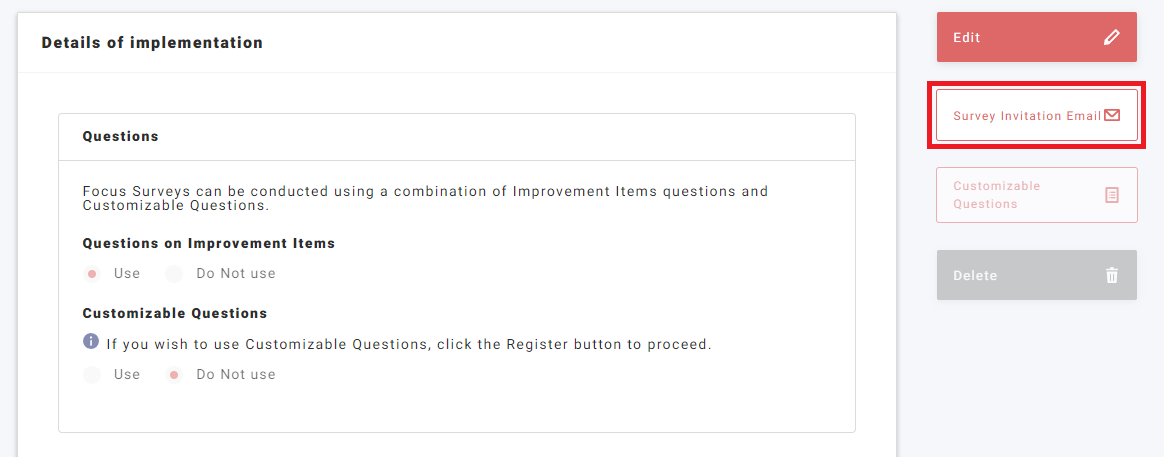Click the Questions card header
The image size is (1164, 457).
coord(120,136)
